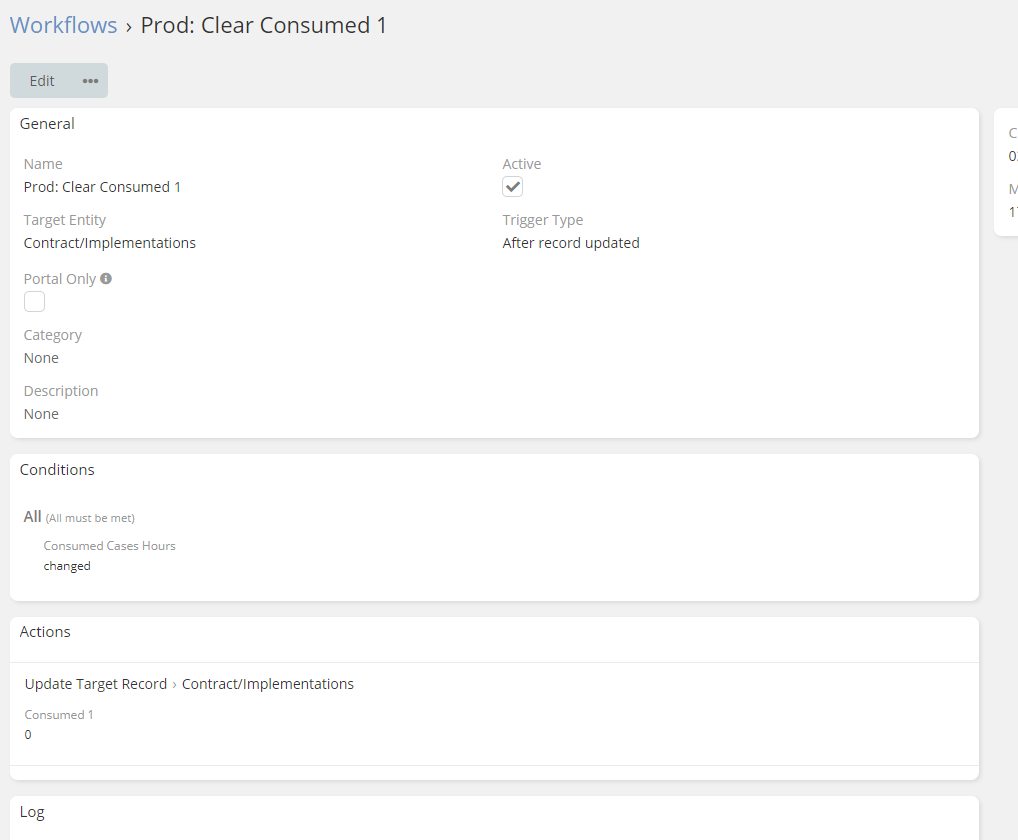Select the General panel header
The height and width of the screenshot is (840, 1018).
[47, 124]
